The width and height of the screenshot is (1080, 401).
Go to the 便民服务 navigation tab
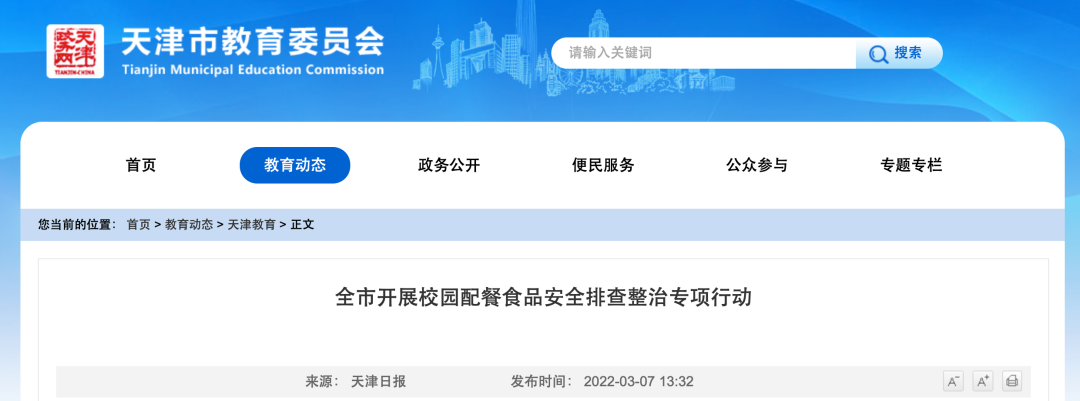tap(603, 165)
